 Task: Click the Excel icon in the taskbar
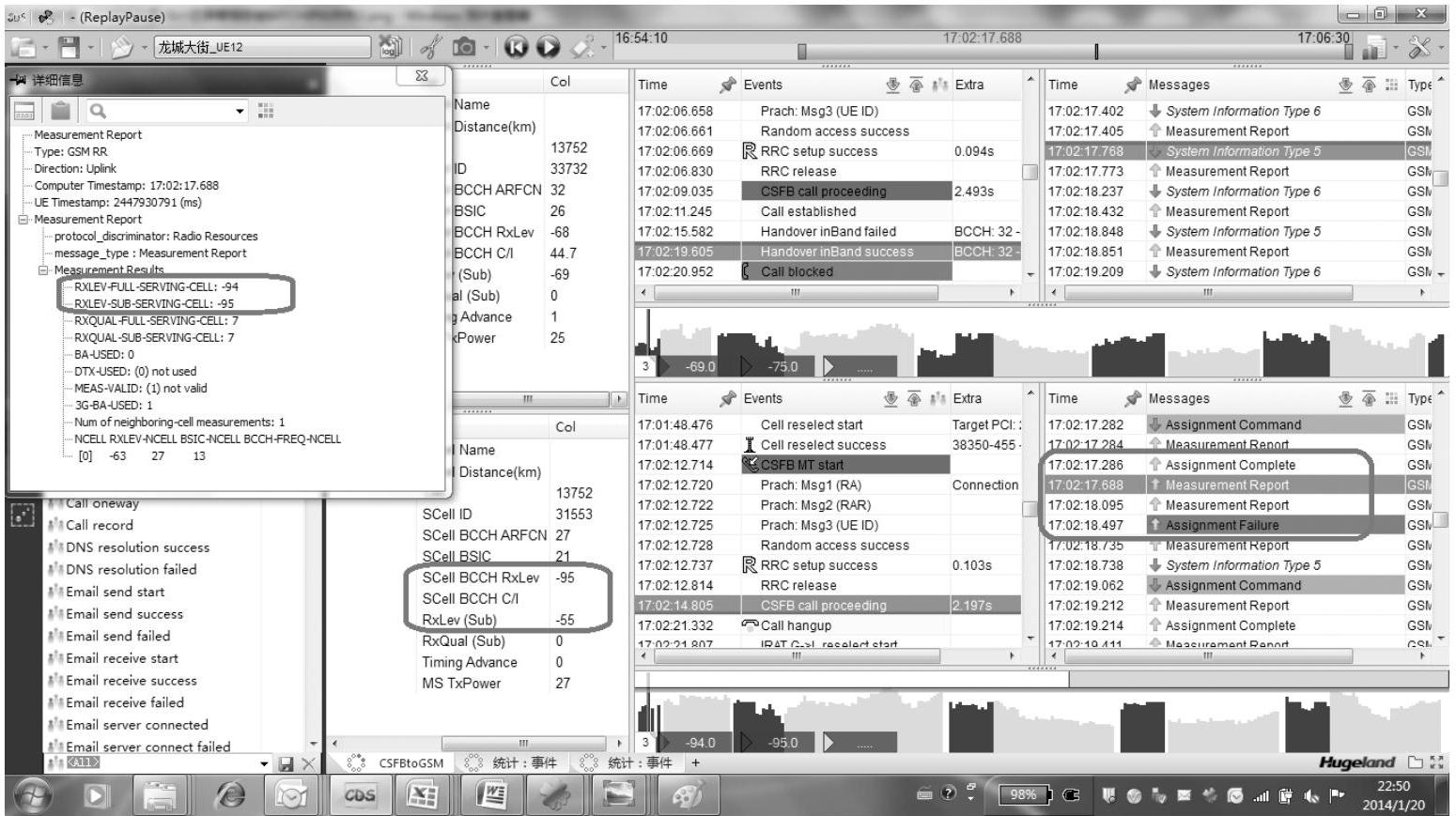(423, 796)
